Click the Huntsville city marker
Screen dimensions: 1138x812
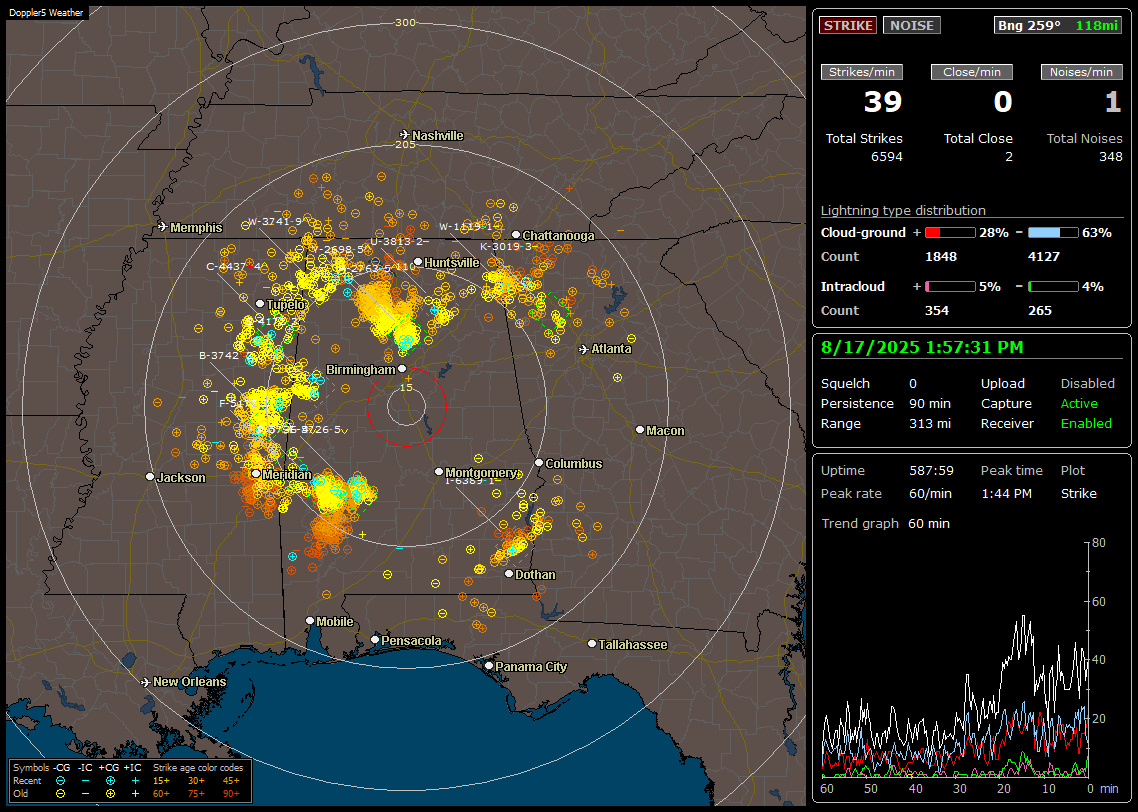(x=418, y=262)
